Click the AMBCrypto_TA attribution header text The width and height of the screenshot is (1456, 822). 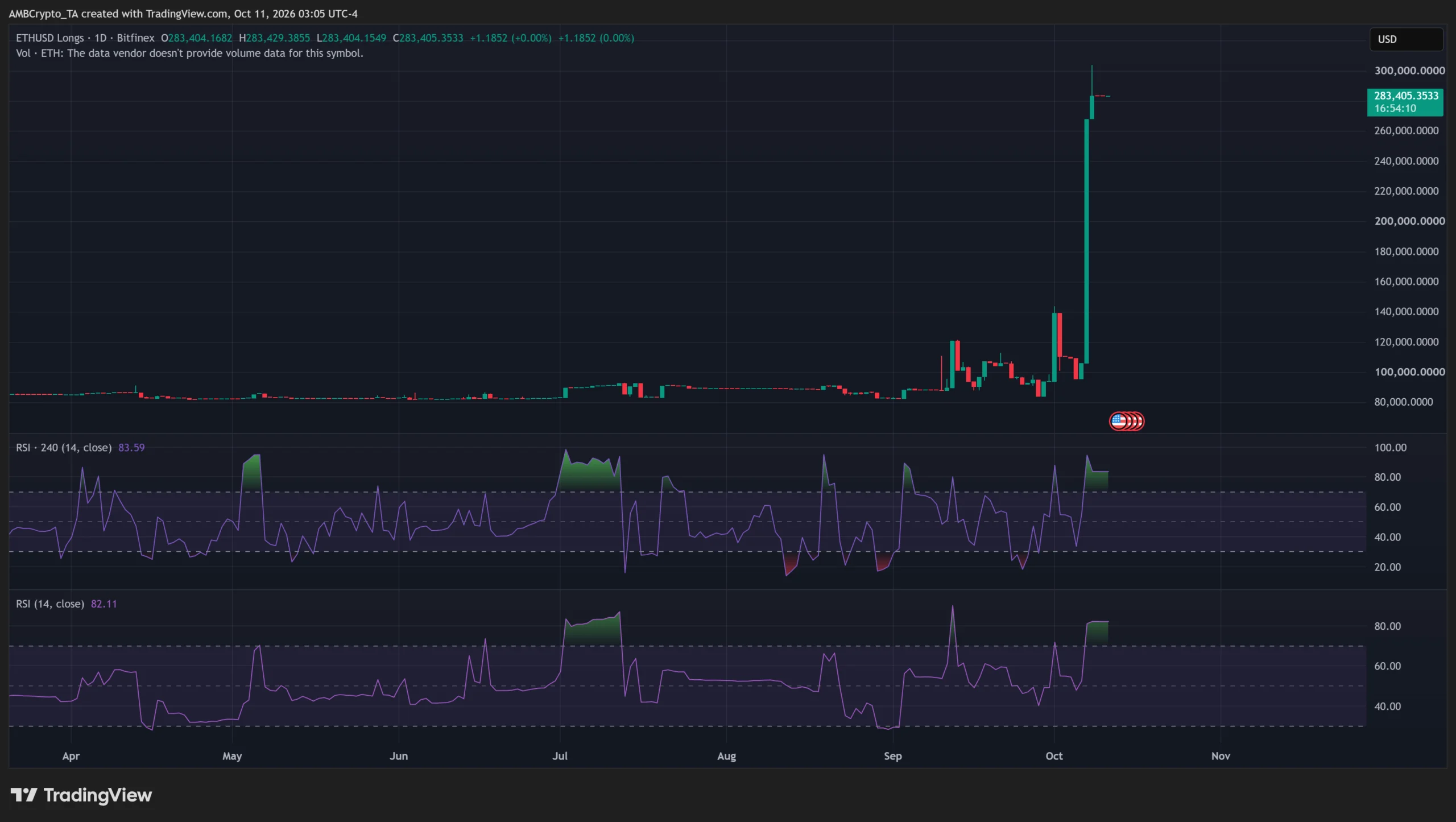click(183, 13)
